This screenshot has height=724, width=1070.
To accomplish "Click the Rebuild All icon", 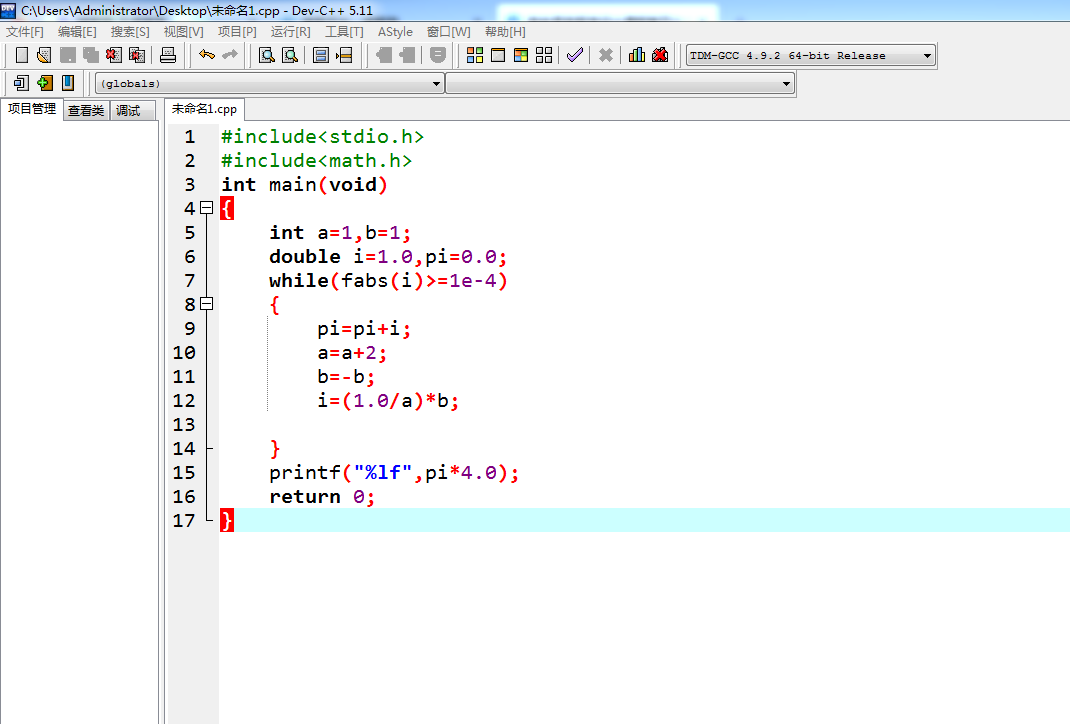I will pos(544,55).
